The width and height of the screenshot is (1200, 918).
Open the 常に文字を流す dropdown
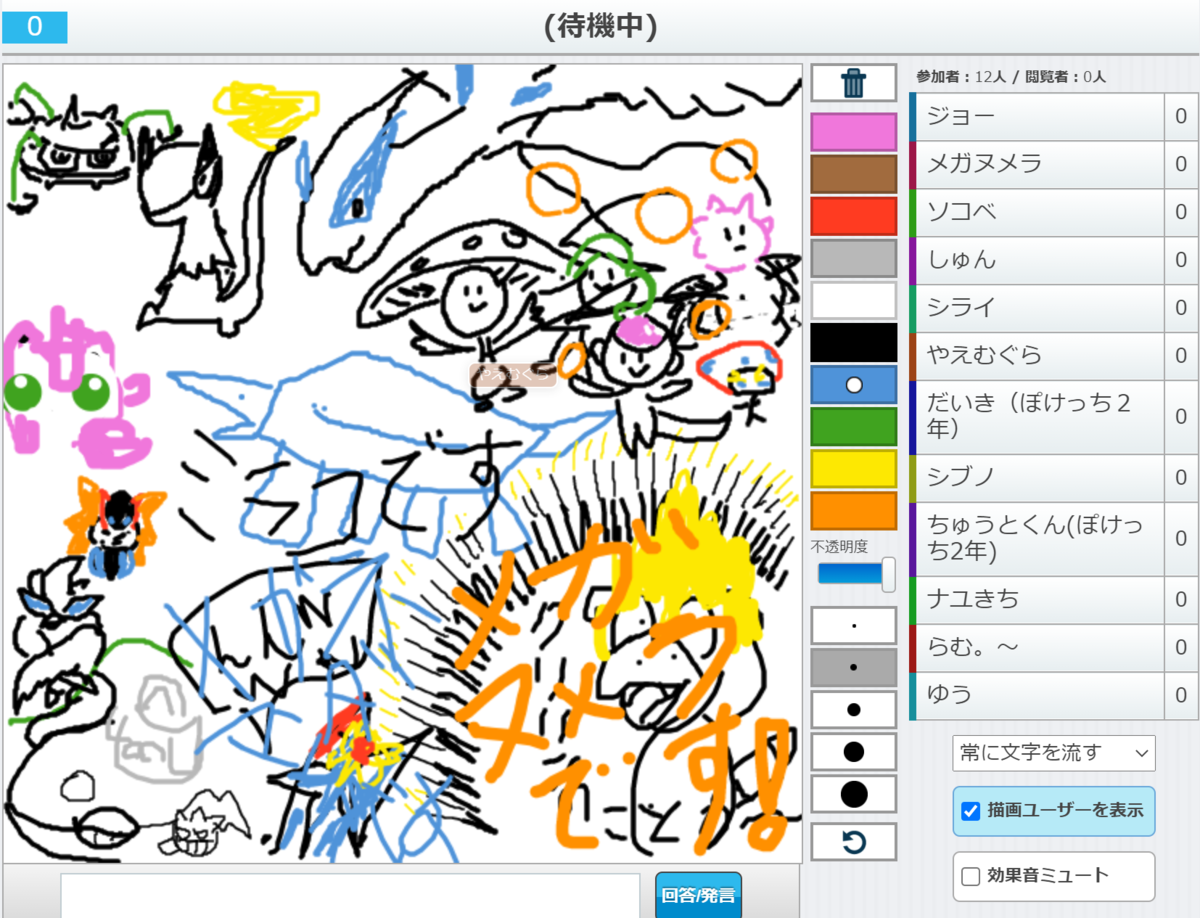(1054, 753)
